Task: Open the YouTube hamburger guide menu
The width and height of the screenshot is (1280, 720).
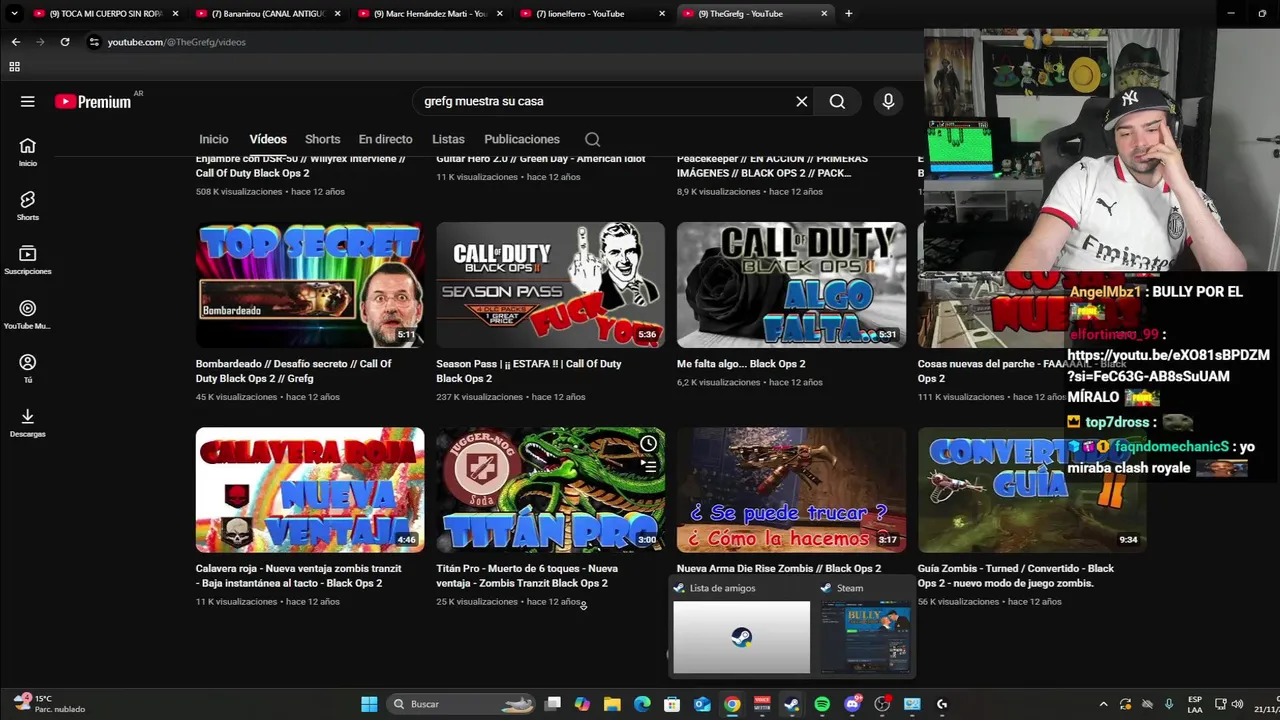Action: tap(28, 101)
